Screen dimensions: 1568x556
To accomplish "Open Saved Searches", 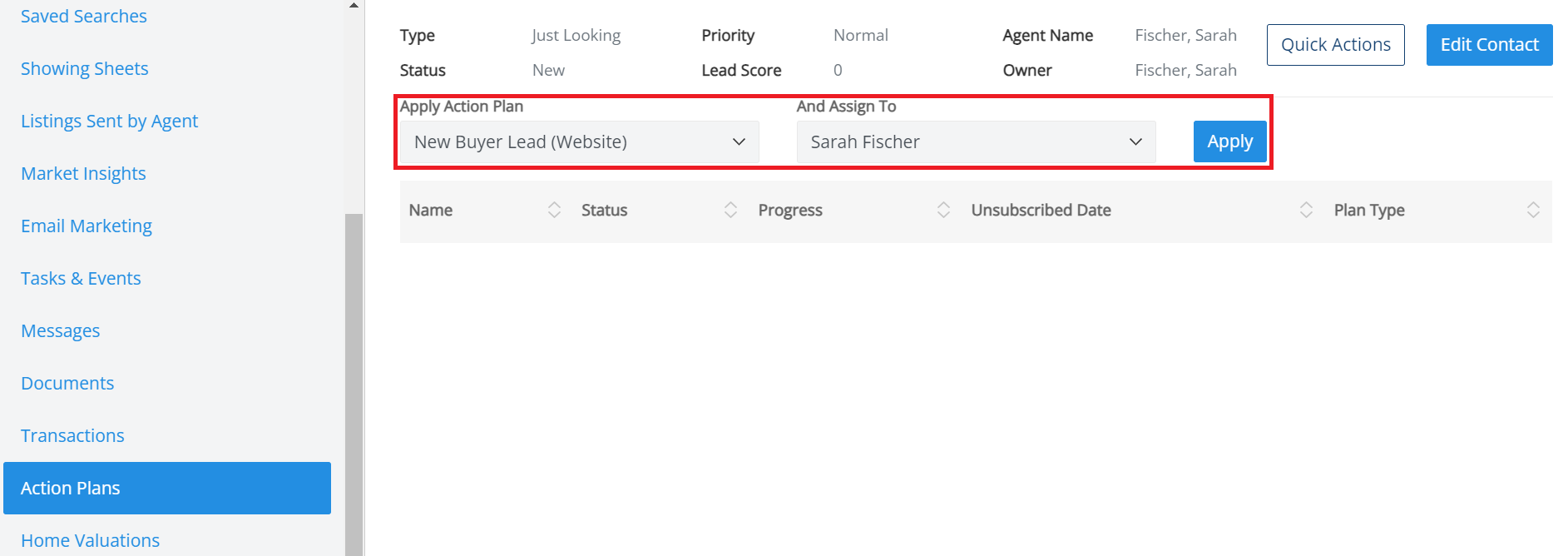I will [x=83, y=16].
